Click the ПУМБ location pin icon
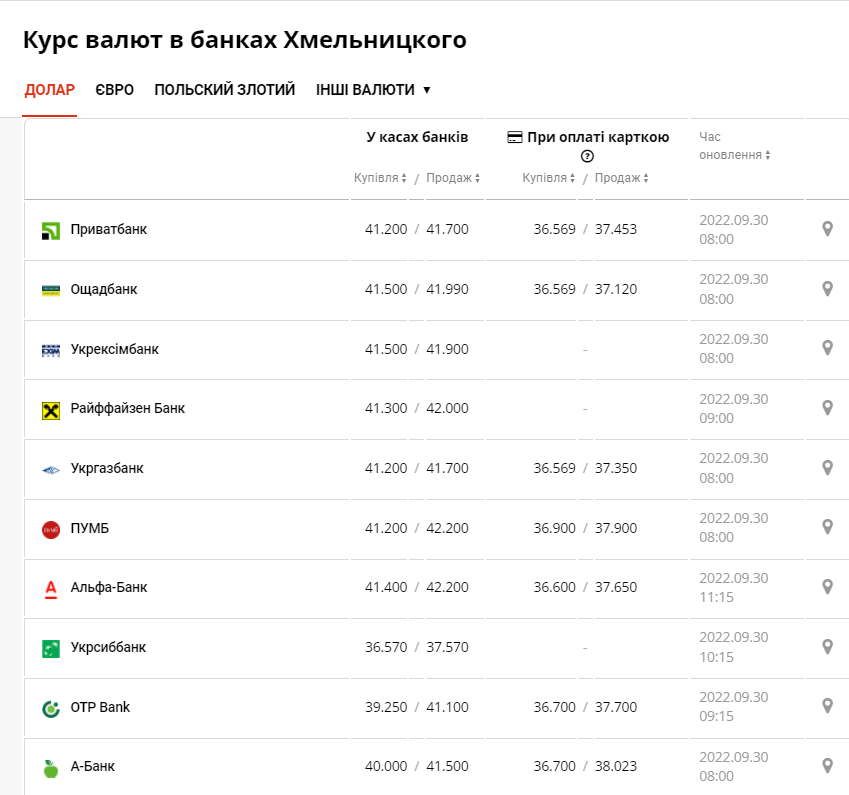849x795 pixels. click(827, 527)
